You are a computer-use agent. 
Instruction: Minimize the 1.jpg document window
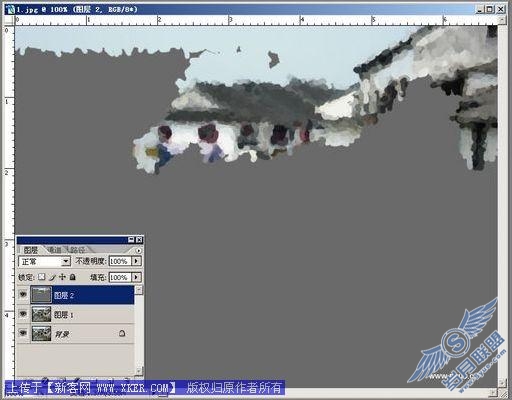coord(480,9)
